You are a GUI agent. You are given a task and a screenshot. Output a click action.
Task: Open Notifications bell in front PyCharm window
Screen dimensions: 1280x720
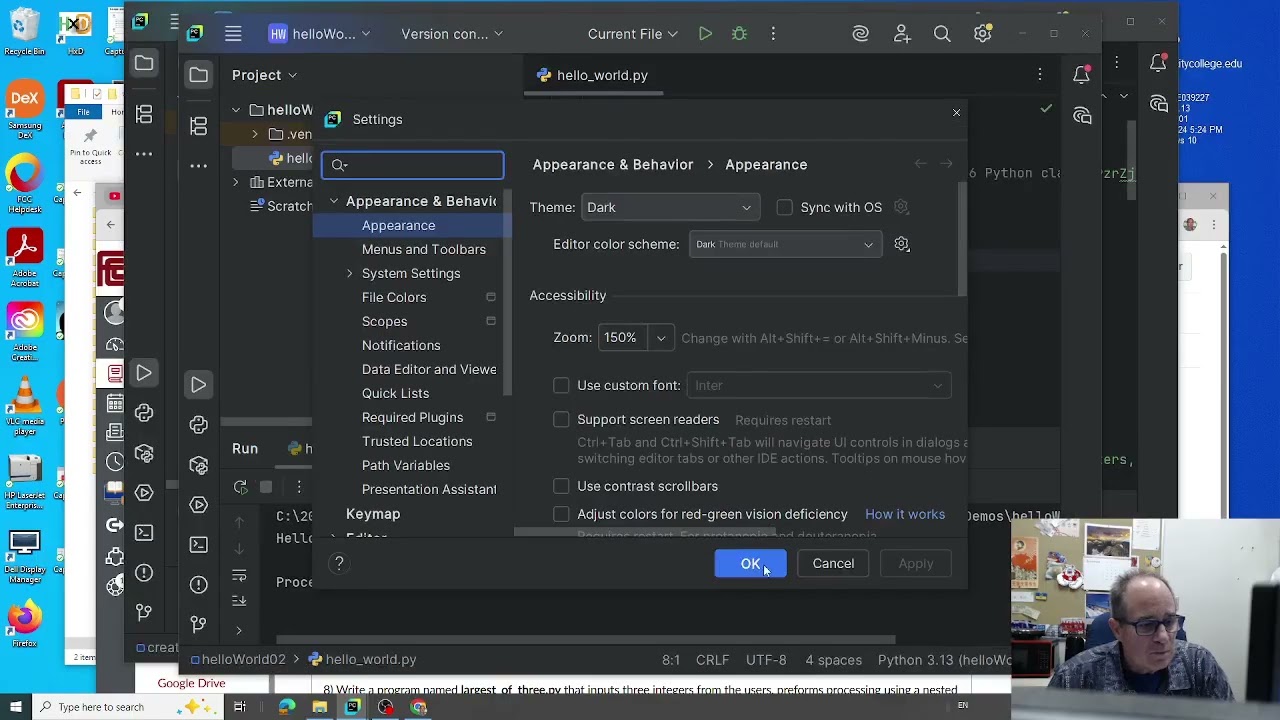pyautogui.click(x=1081, y=75)
